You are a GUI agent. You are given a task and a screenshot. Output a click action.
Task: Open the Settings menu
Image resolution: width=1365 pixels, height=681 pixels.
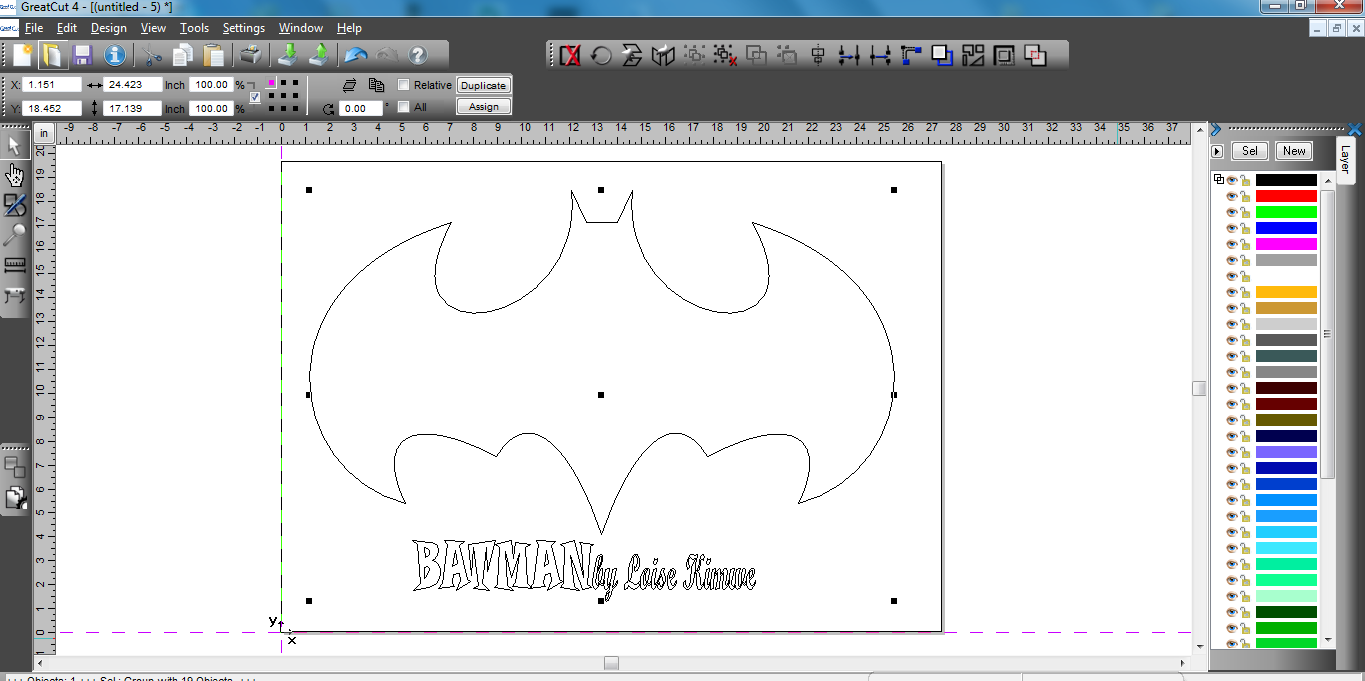(244, 28)
